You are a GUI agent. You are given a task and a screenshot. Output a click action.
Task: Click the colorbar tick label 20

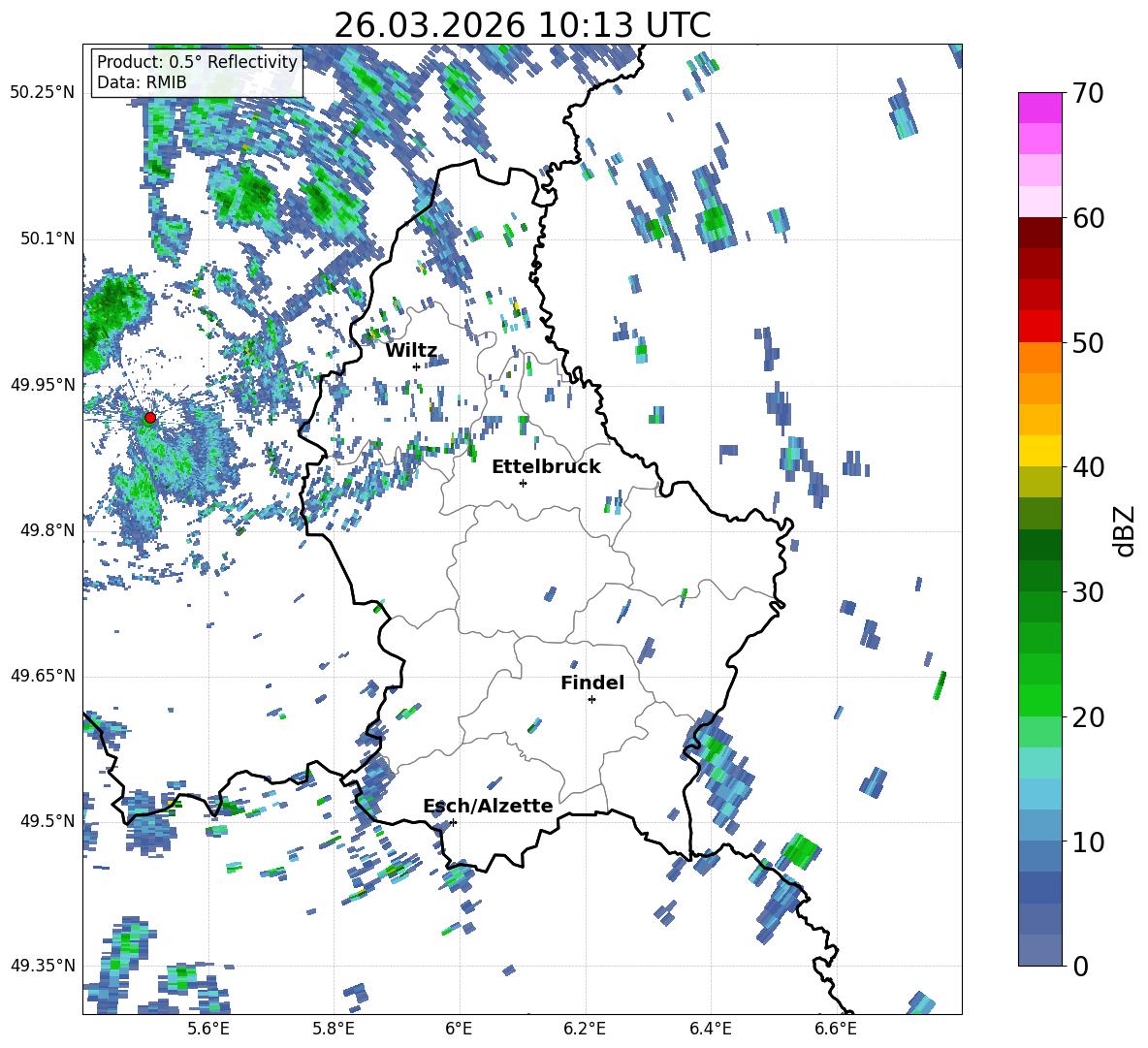pyautogui.click(x=1088, y=717)
